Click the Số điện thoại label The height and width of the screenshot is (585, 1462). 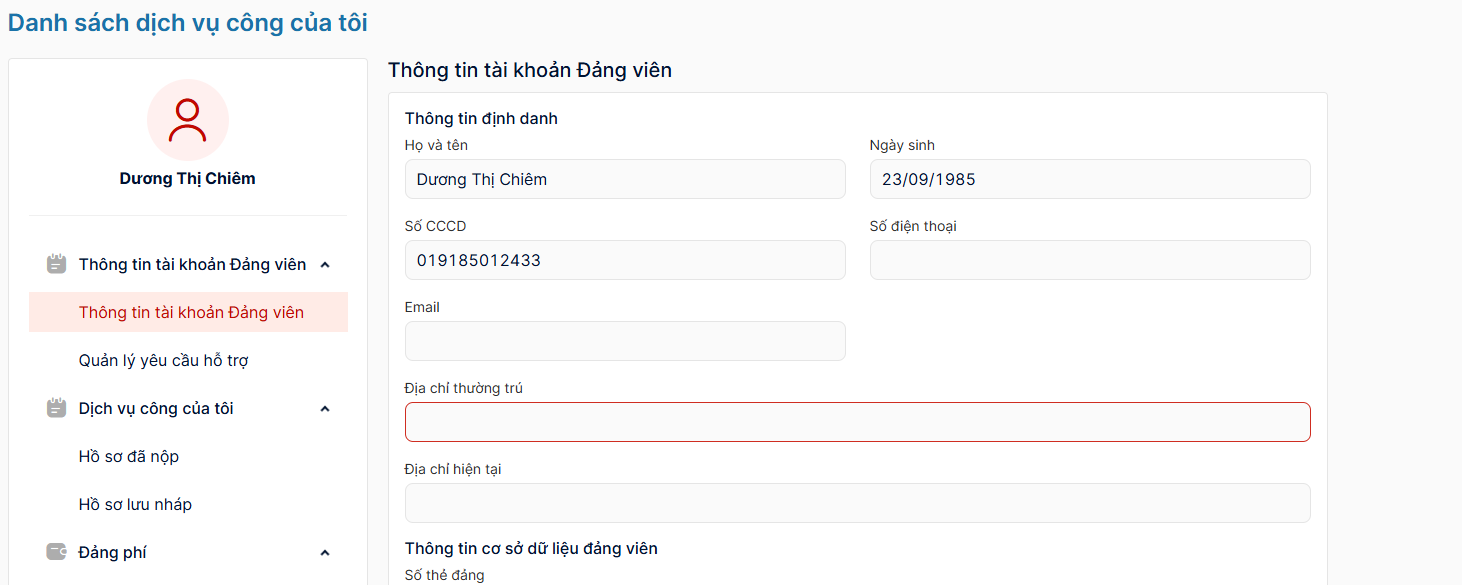(913, 226)
